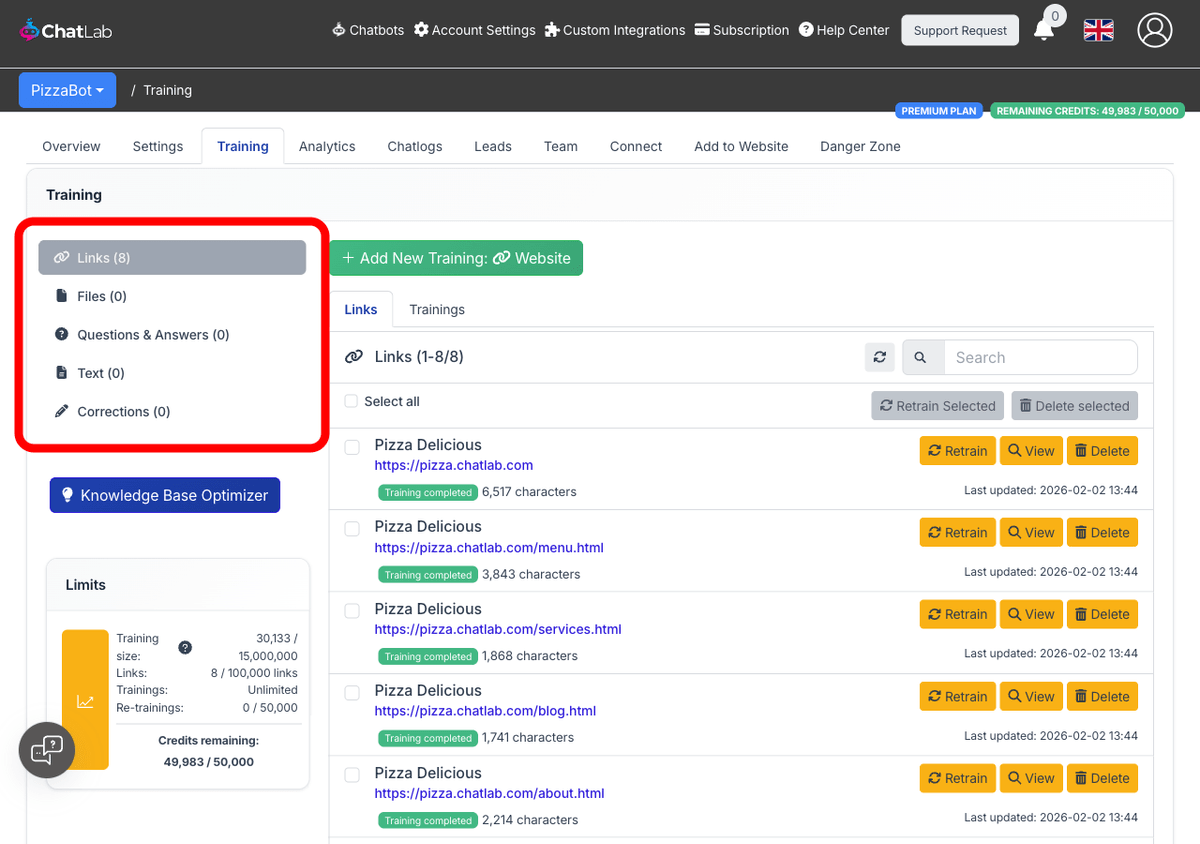Change language via the flag selector
The height and width of the screenshot is (844, 1200).
click(1098, 30)
